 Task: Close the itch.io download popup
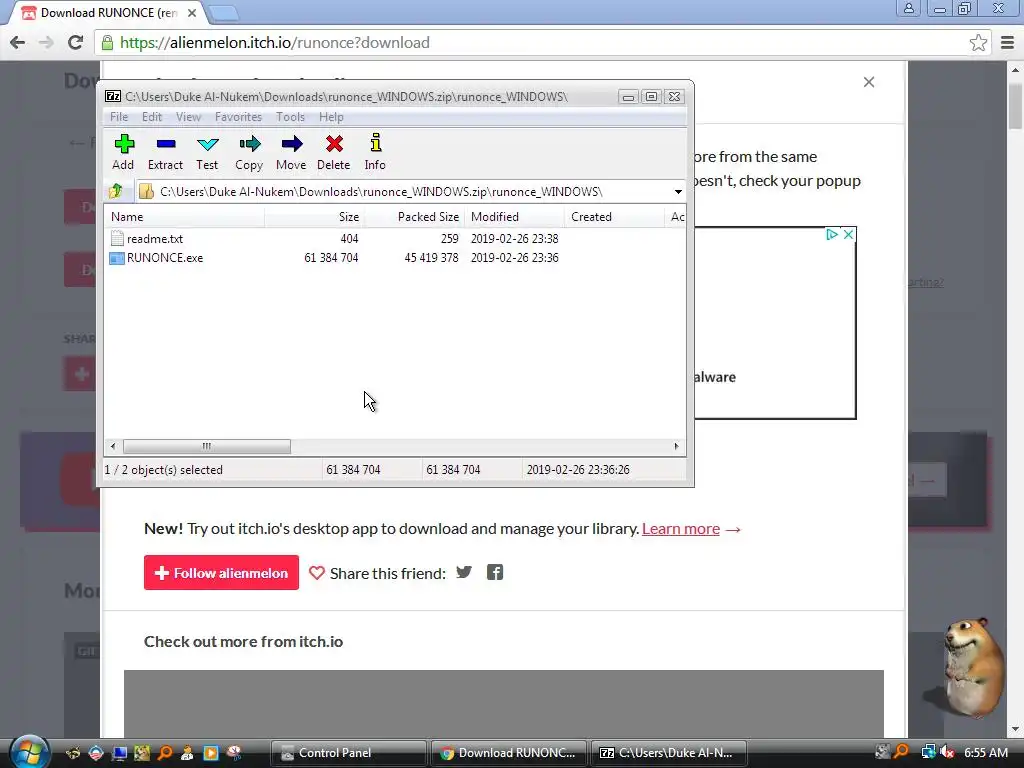pos(869,82)
